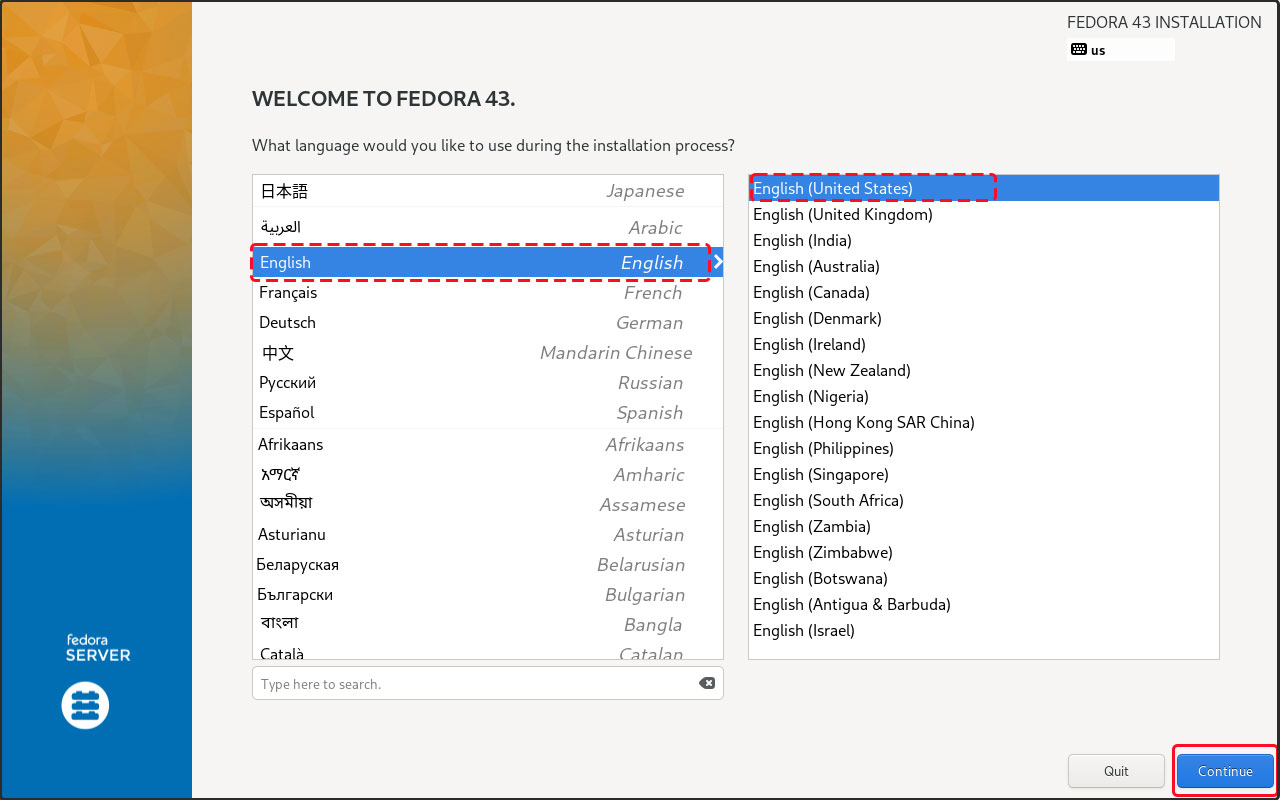Choose Русский in the language list

487,383
